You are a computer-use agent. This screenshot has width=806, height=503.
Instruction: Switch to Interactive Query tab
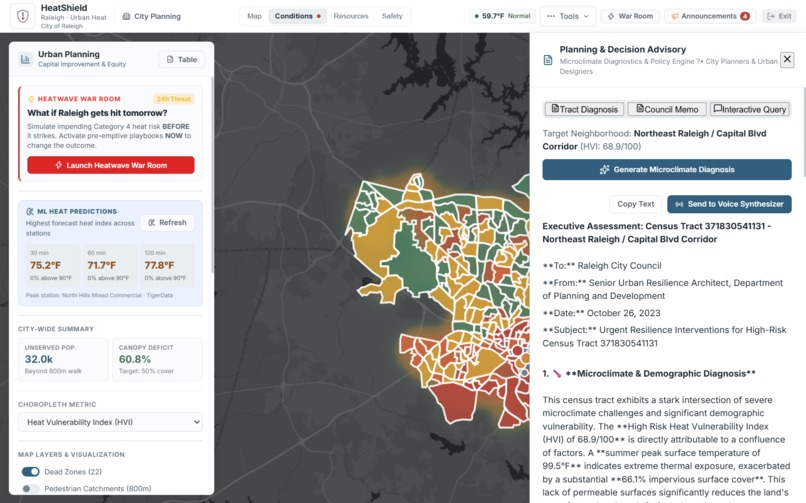click(750, 109)
